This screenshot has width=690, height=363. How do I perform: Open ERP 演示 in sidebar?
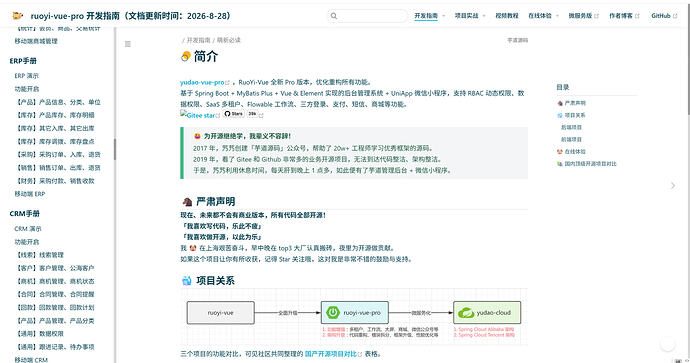26,76
